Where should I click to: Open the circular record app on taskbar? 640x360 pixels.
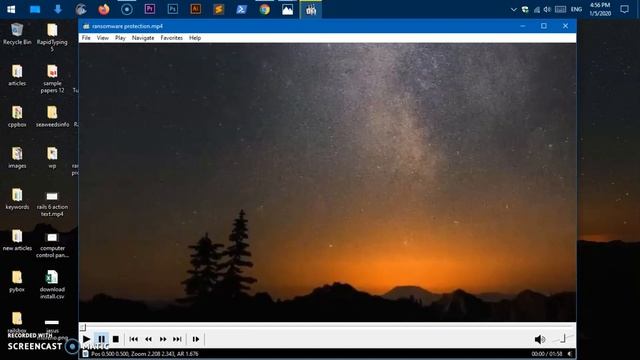click(x=127, y=9)
